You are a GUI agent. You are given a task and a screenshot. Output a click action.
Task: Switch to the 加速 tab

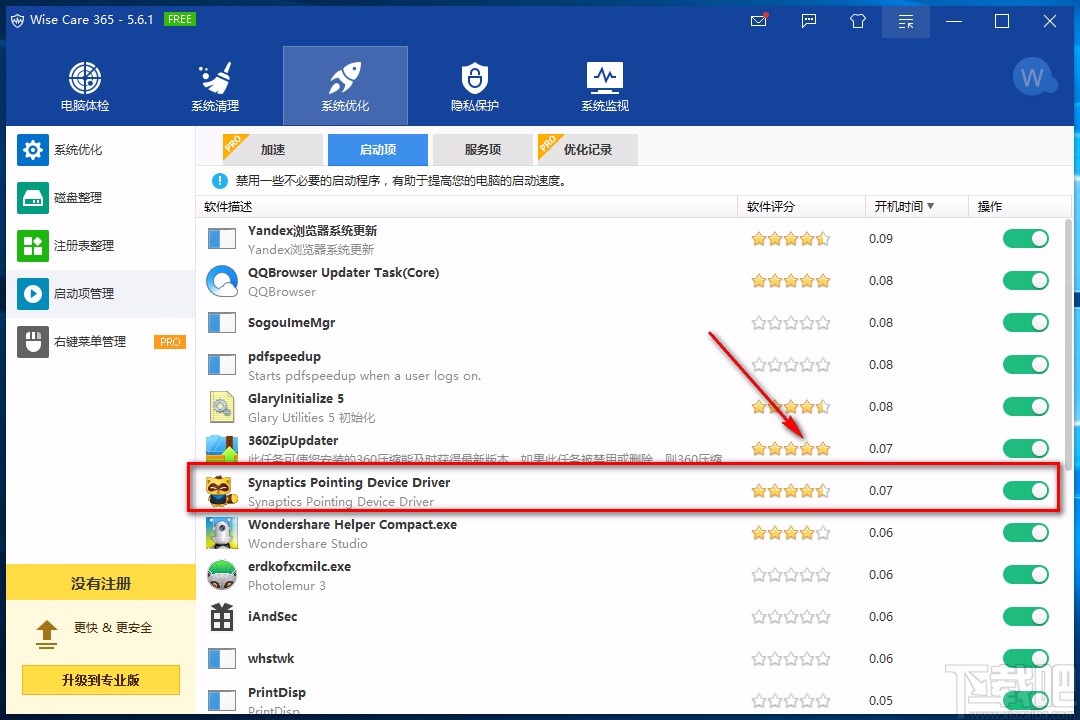[x=273, y=150]
